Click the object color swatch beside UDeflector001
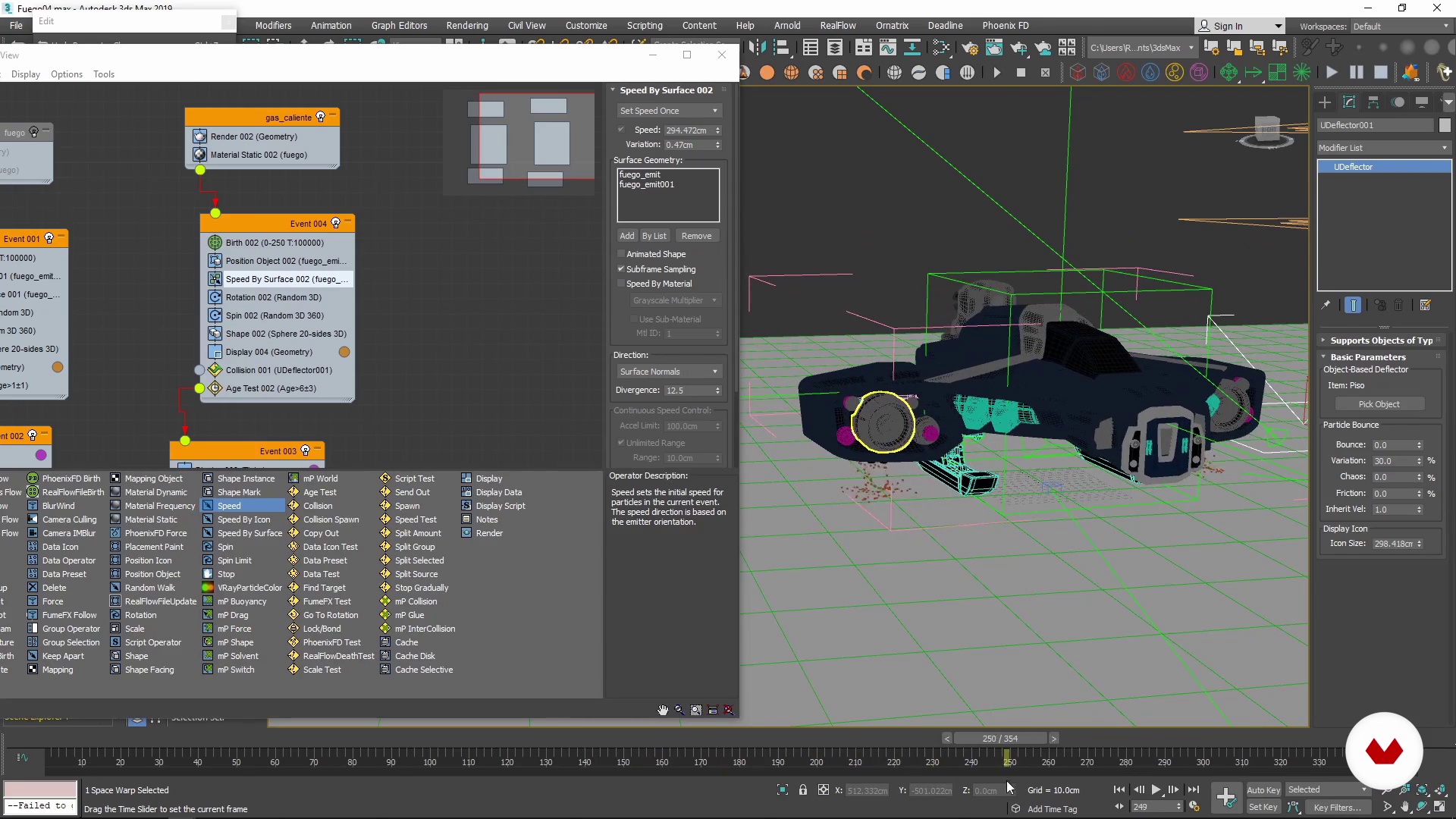The height and width of the screenshot is (819, 1456). (x=1445, y=125)
